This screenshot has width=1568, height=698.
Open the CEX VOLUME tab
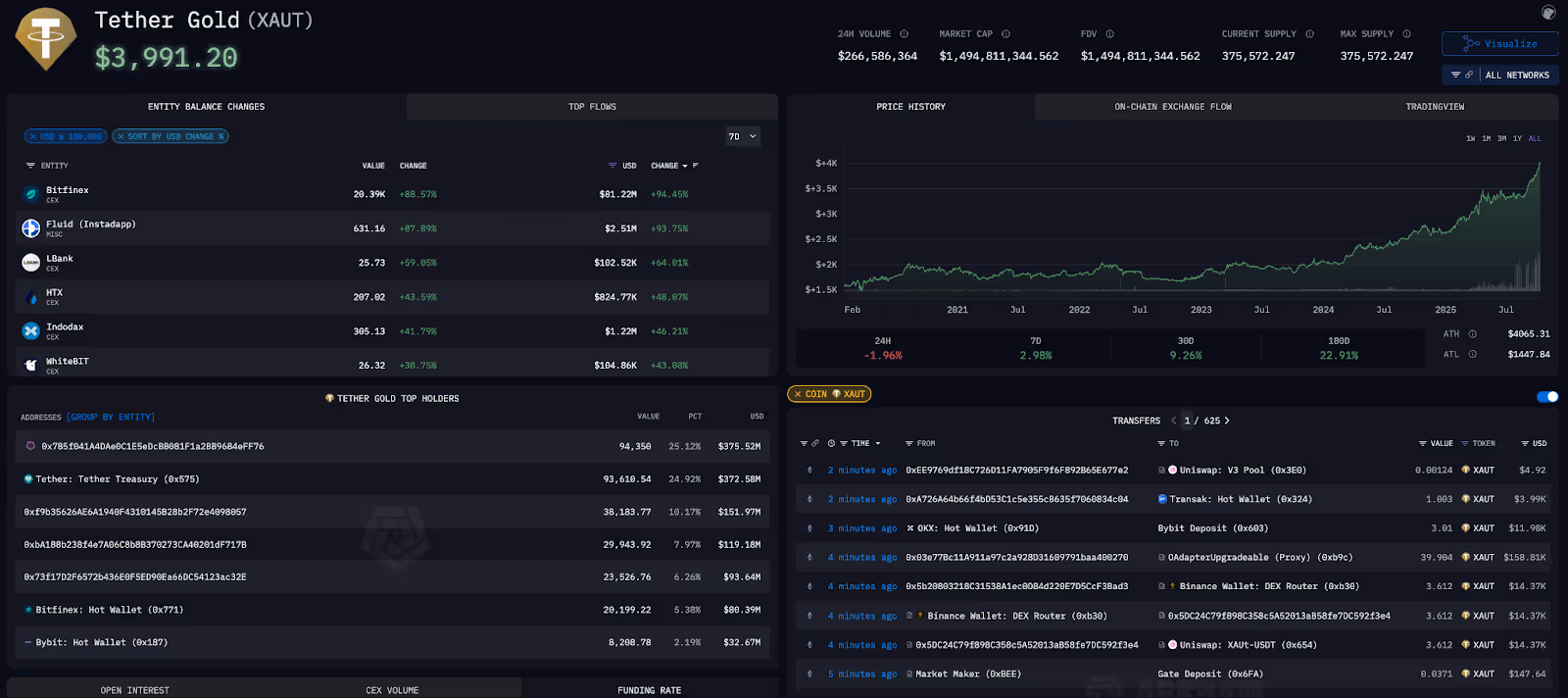[x=392, y=690]
